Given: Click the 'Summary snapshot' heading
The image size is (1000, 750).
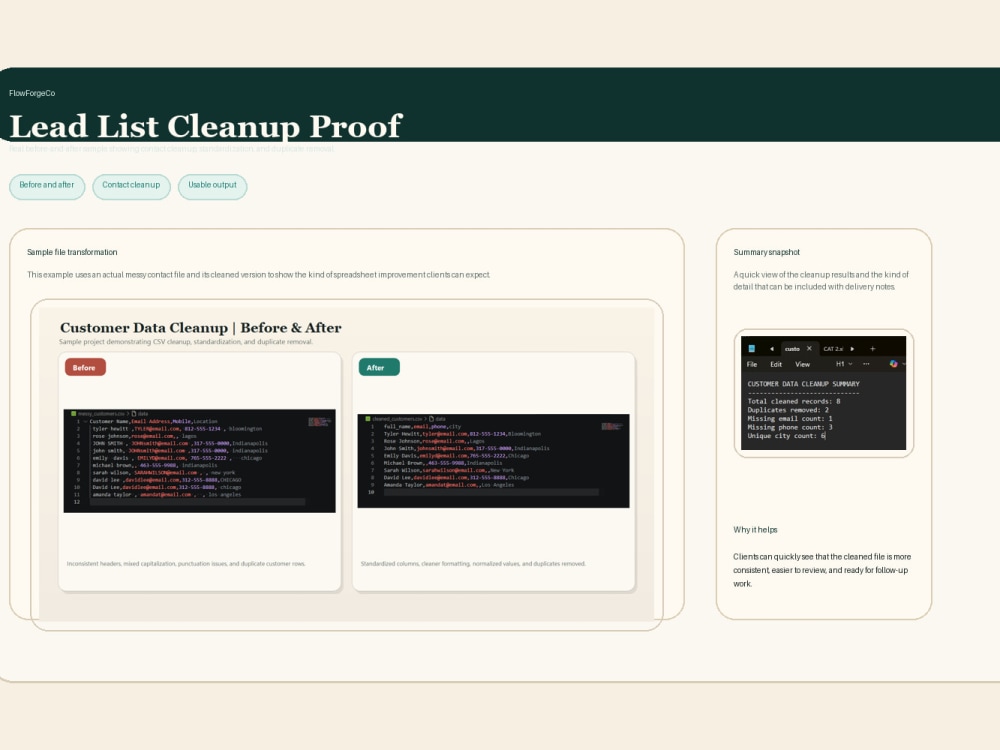Looking at the screenshot, I should pyautogui.click(x=767, y=252).
